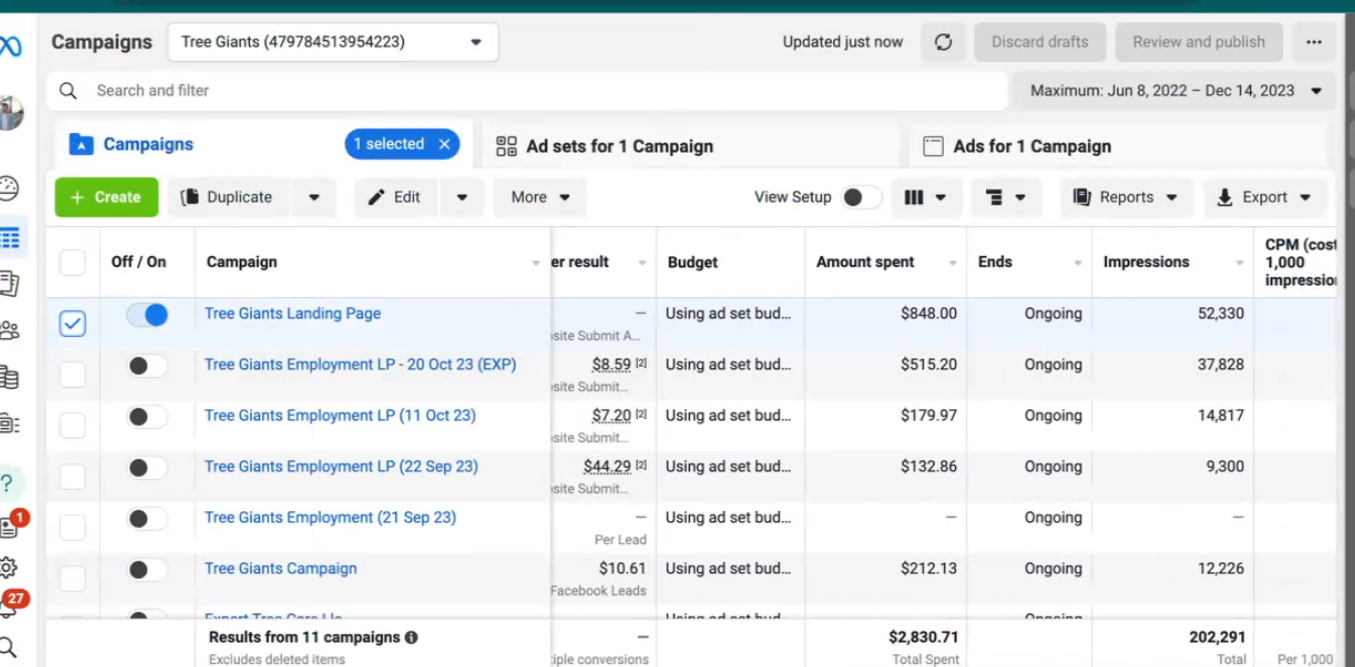
Task: Click the Meta logo in the sidebar
Action: tap(10, 46)
